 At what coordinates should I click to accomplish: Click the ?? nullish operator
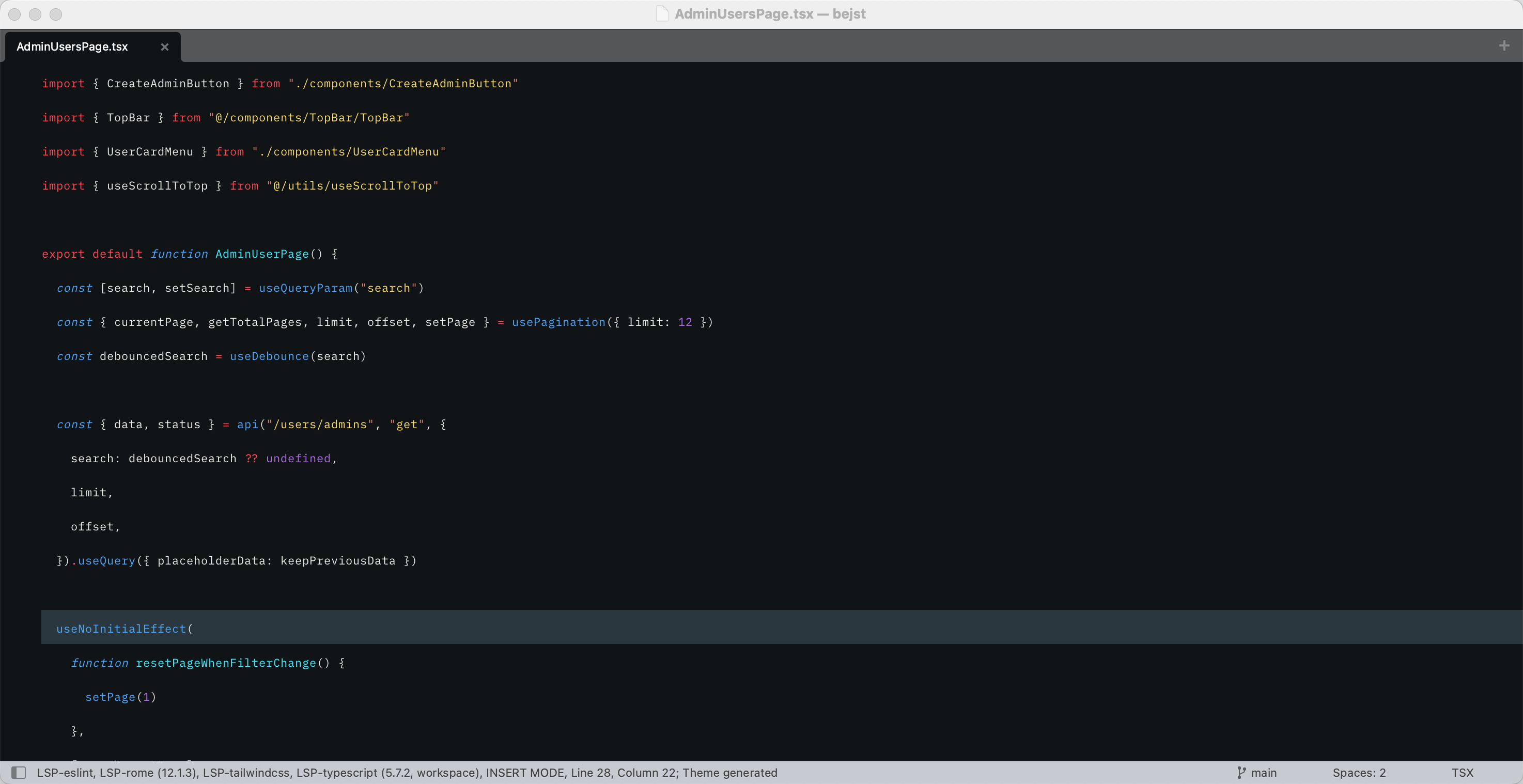tap(251, 458)
